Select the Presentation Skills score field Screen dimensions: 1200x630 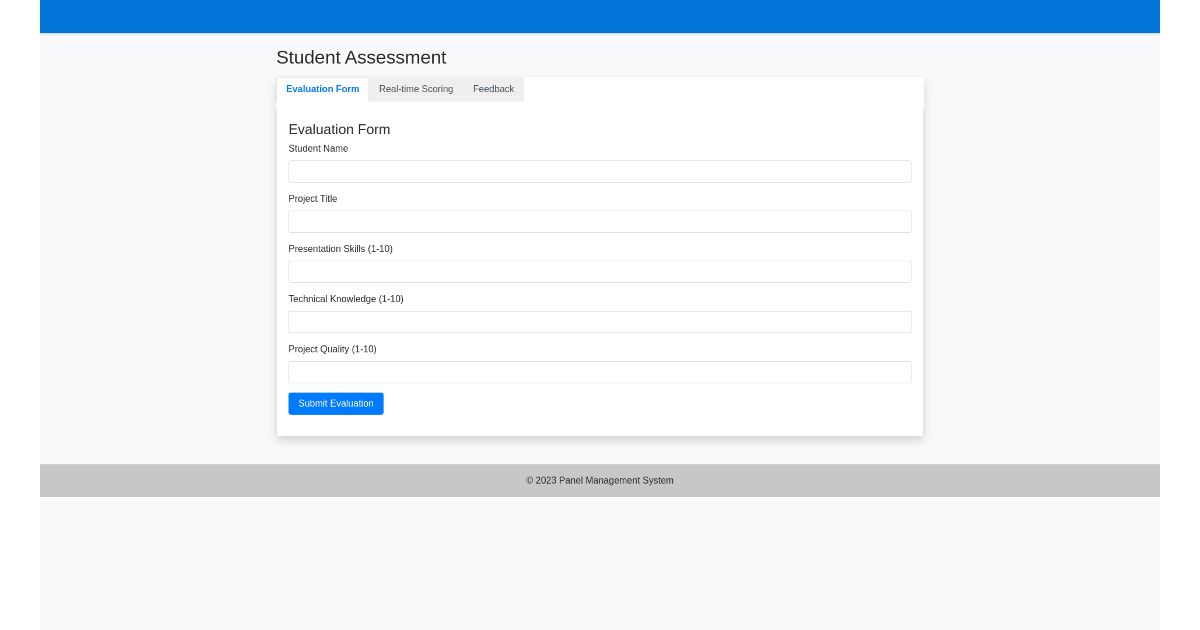tap(599, 271)
